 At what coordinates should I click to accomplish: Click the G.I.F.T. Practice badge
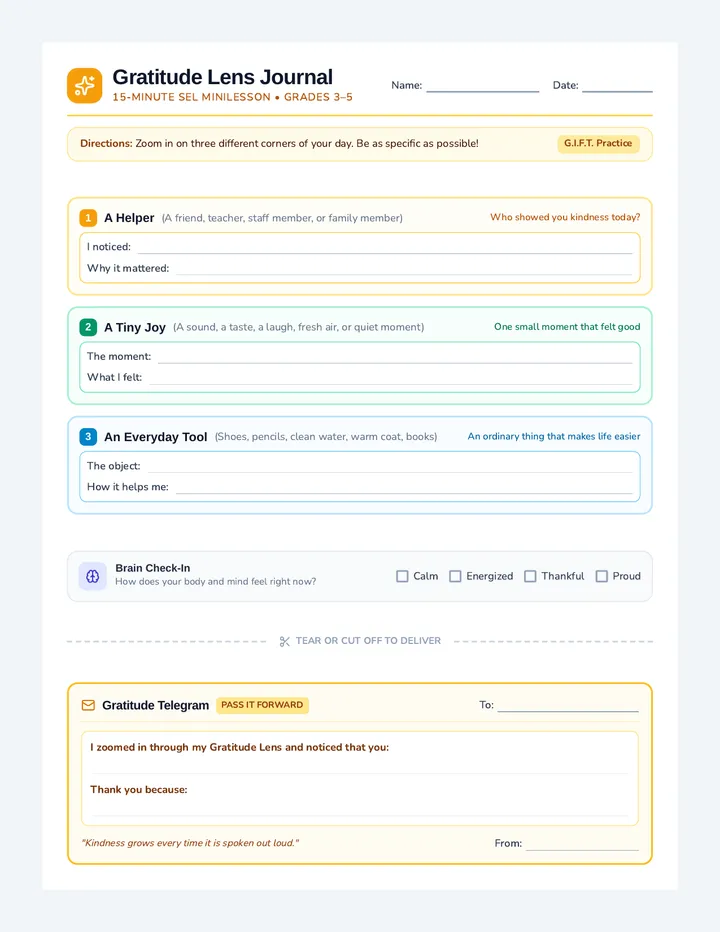click(598, 143)
